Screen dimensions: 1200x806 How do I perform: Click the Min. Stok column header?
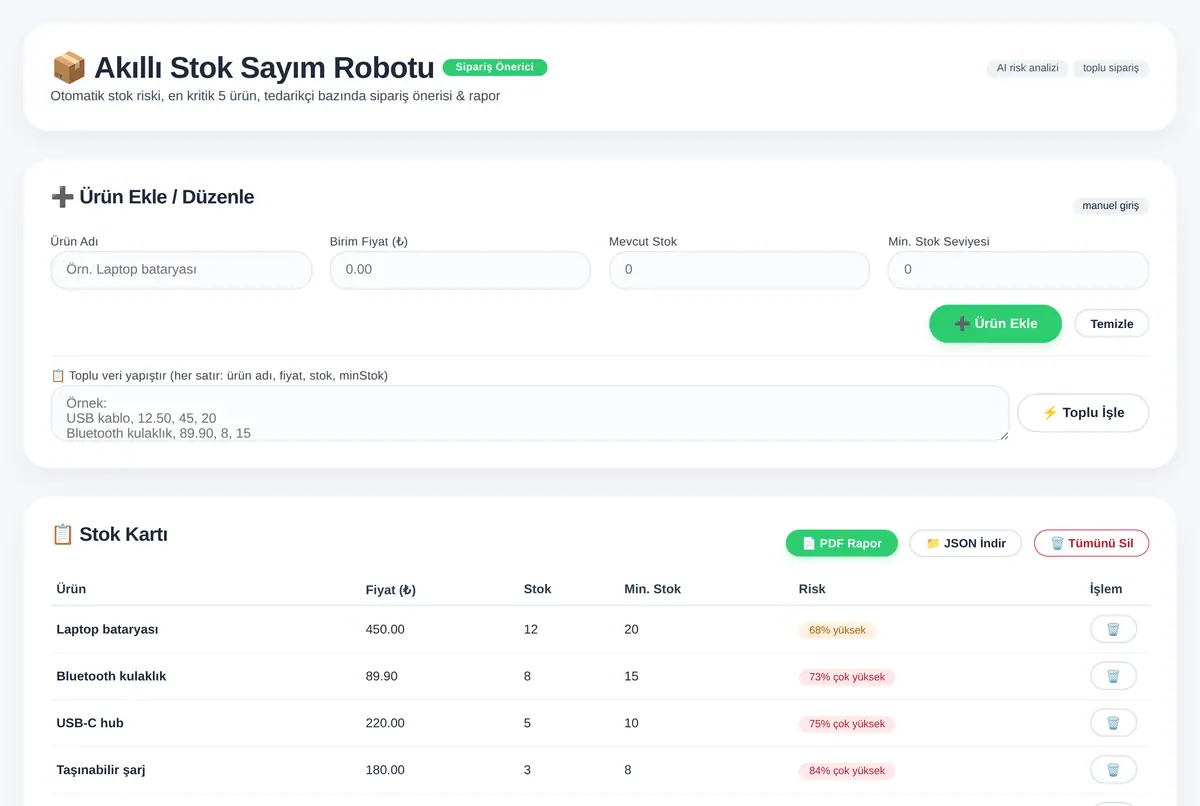[x=652, y=589]
